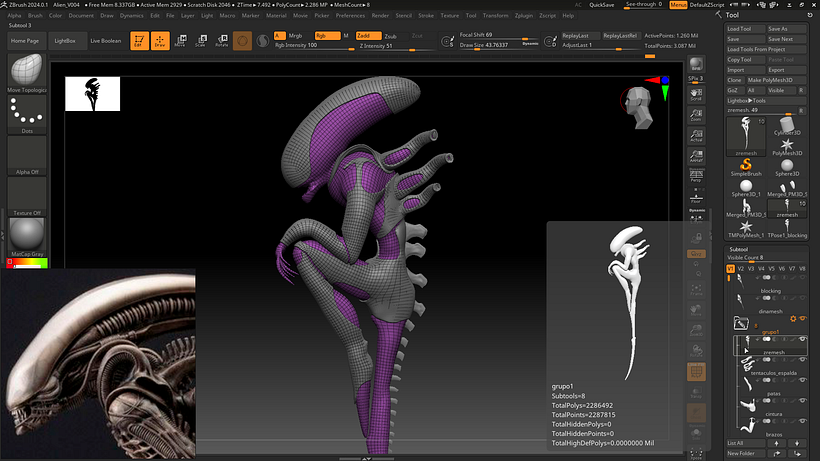
Task: Open the Zplugin menu
Action: coord(523,16)
